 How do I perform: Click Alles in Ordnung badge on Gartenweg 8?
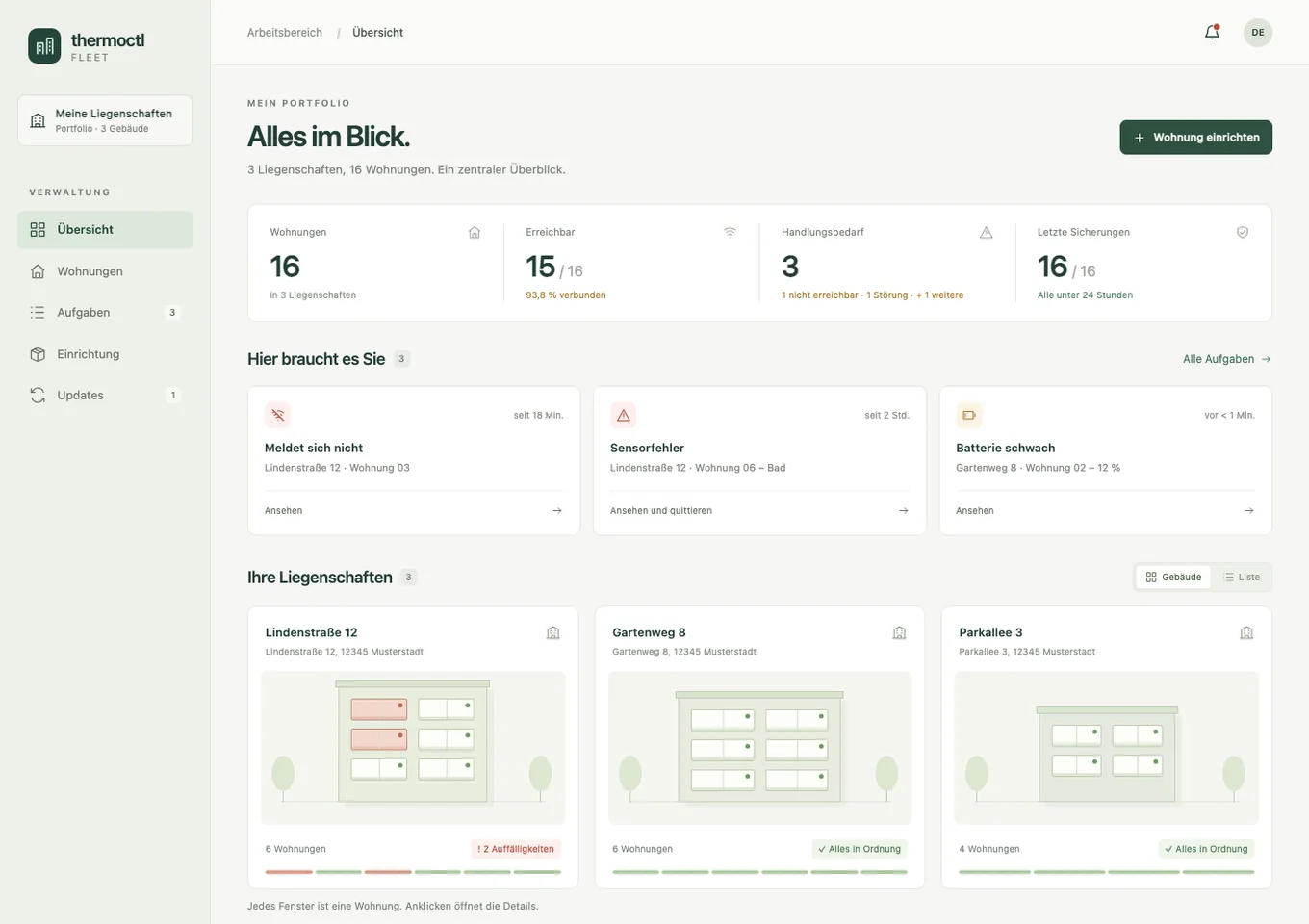click(860, 849)
